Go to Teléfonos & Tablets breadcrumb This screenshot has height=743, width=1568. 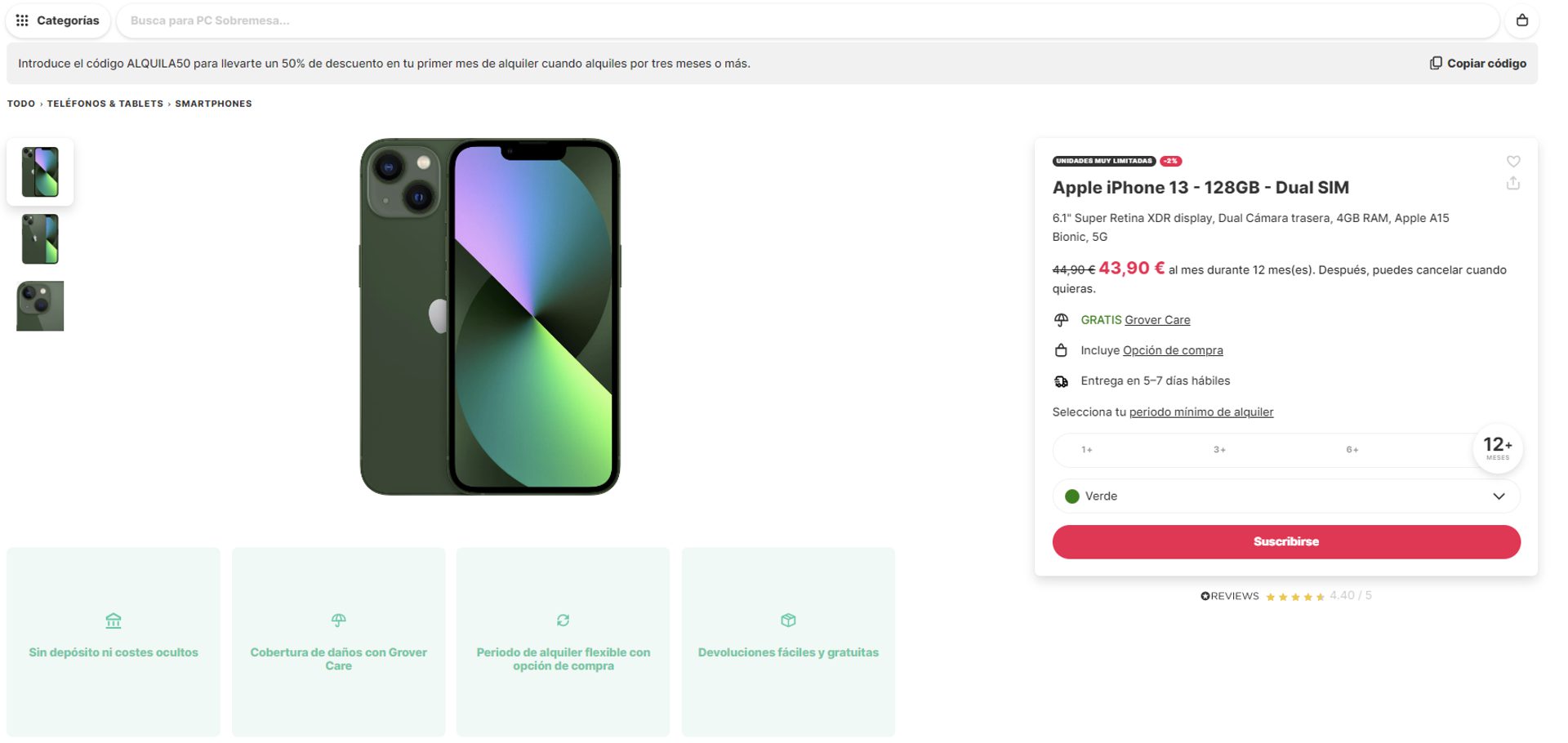tap(105, 104)
